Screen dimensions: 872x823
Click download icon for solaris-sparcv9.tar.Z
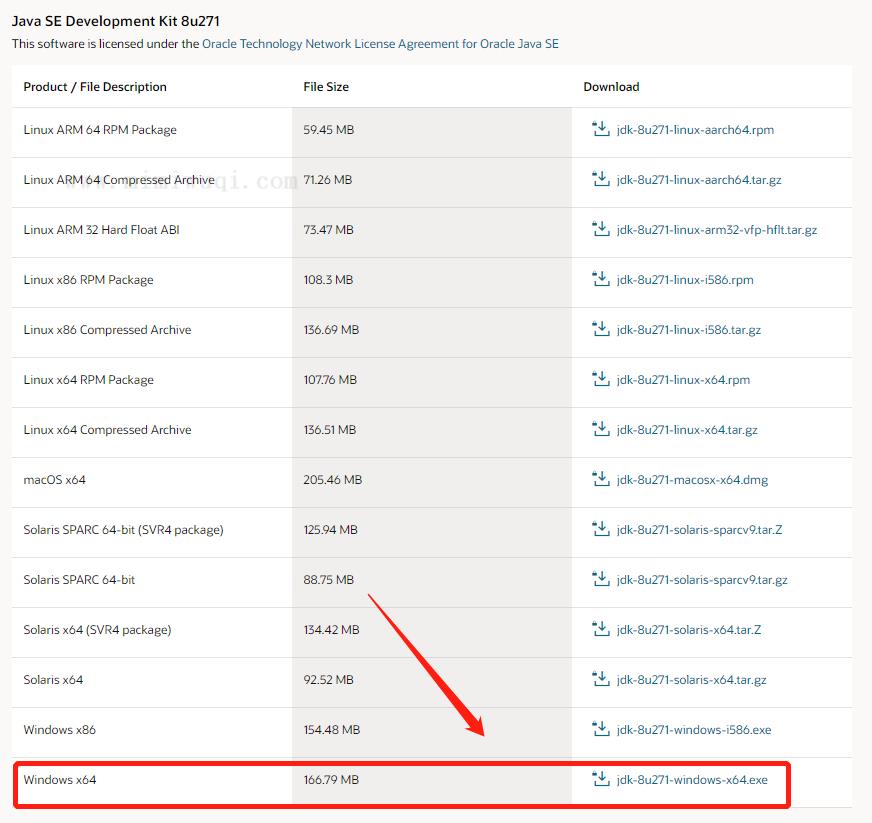(601, 529)
